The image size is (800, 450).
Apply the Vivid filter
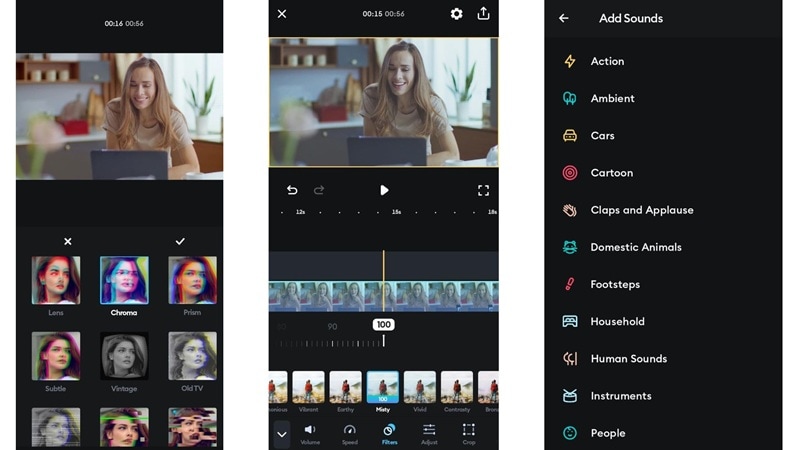(420, 387)
